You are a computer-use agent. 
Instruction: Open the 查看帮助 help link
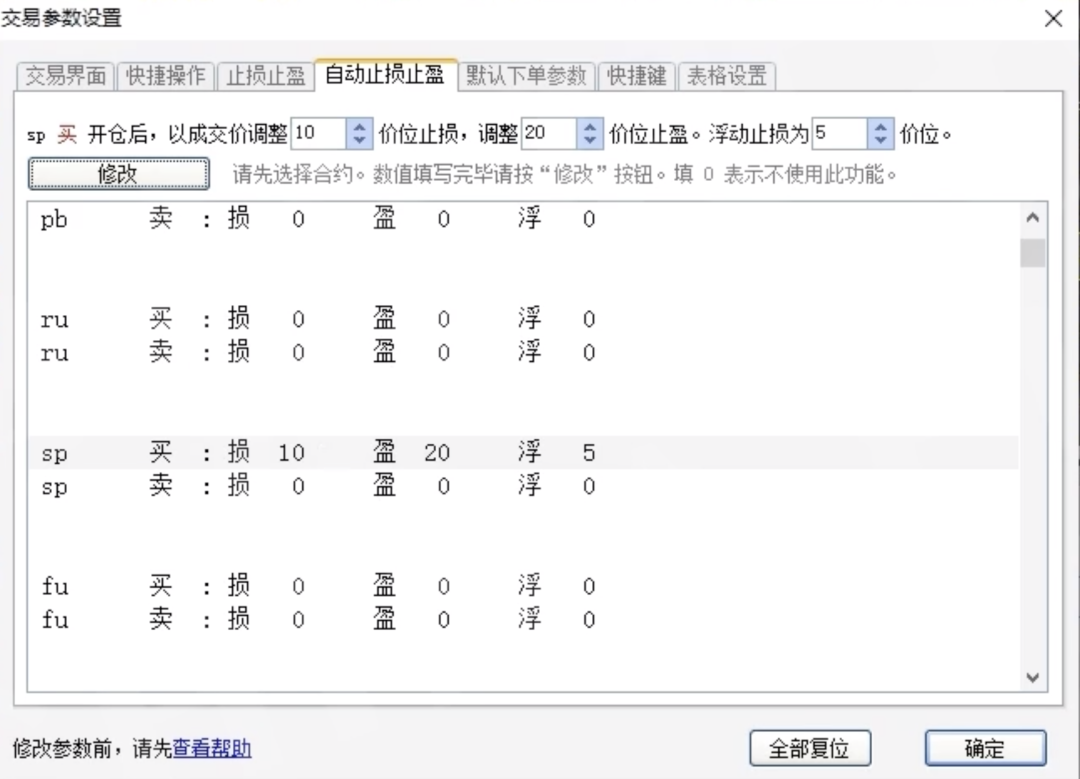210,748
